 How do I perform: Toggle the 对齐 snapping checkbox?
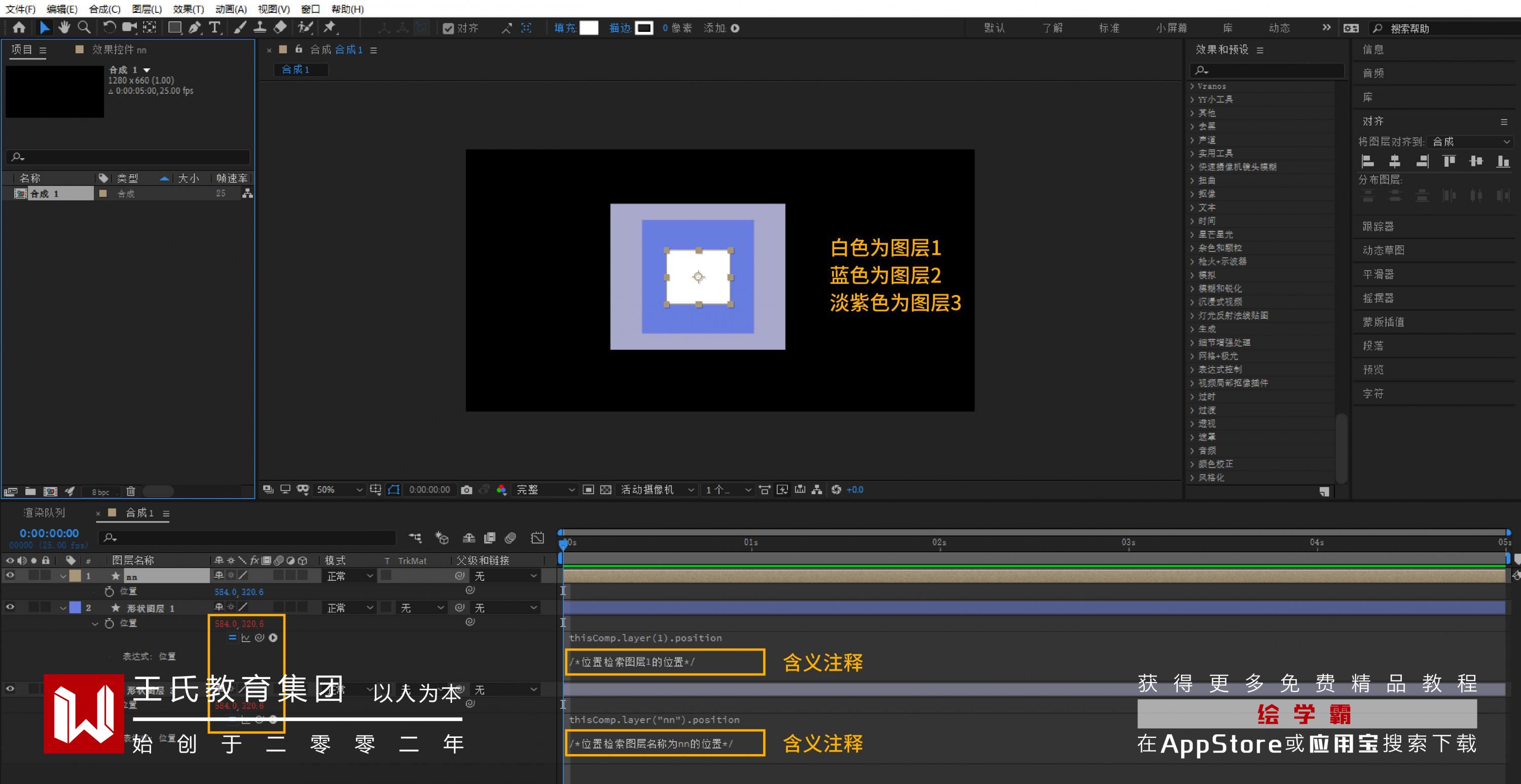(x=448, y=28)
